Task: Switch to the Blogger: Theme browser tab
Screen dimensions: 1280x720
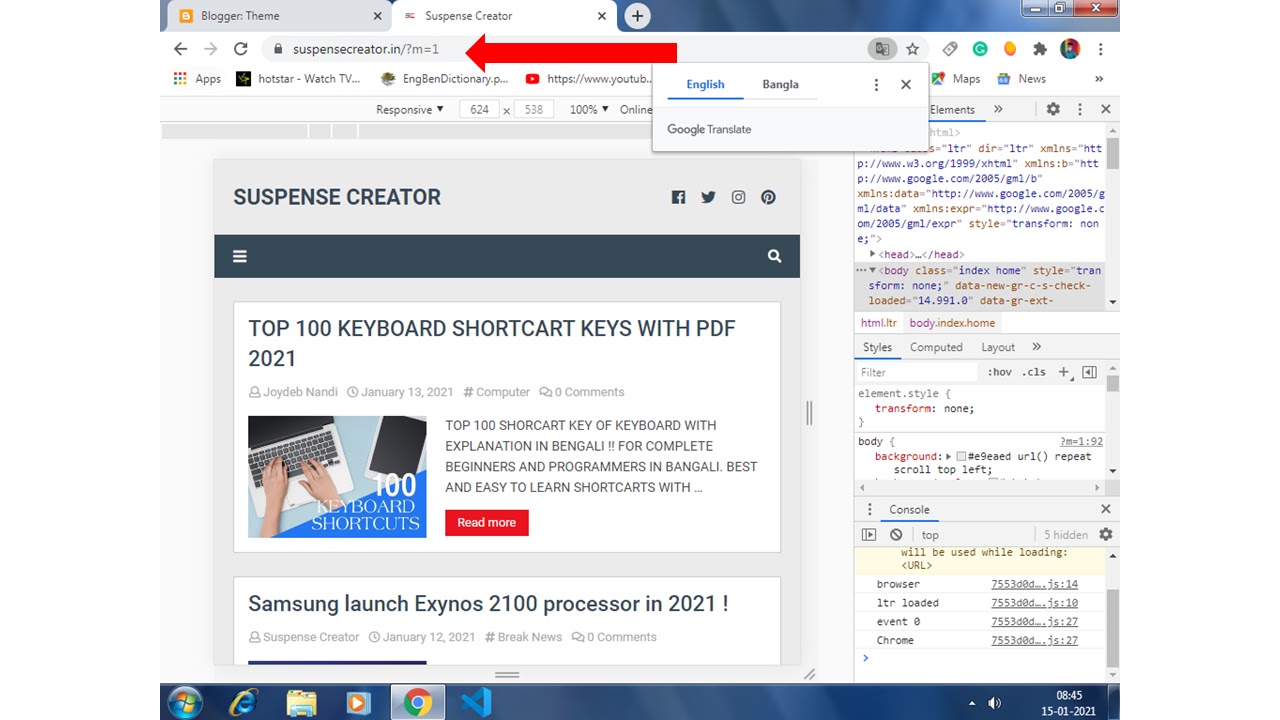Action: click(x=277, y=16)
